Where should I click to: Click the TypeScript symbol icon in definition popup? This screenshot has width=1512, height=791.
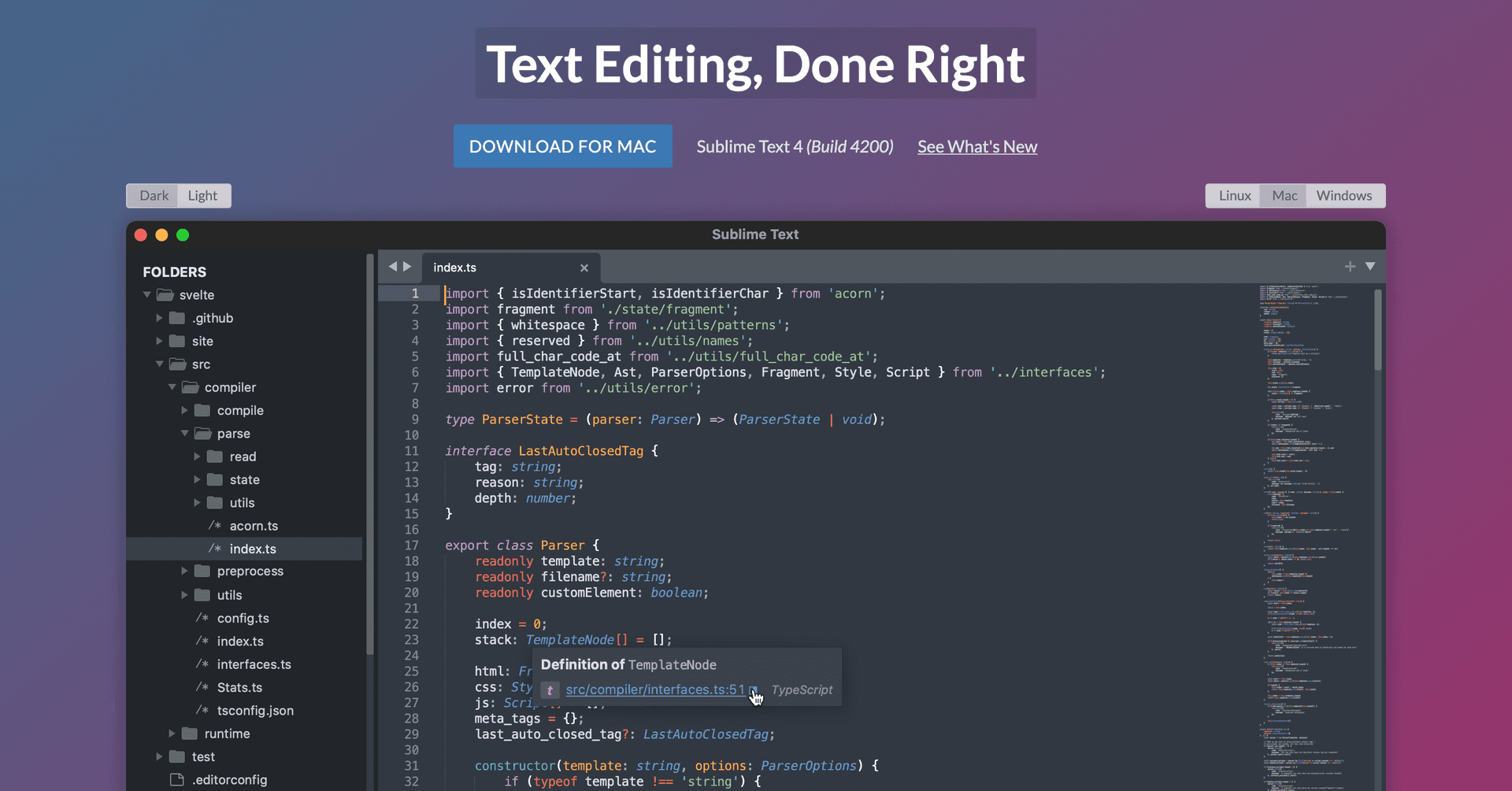[550, 690]
